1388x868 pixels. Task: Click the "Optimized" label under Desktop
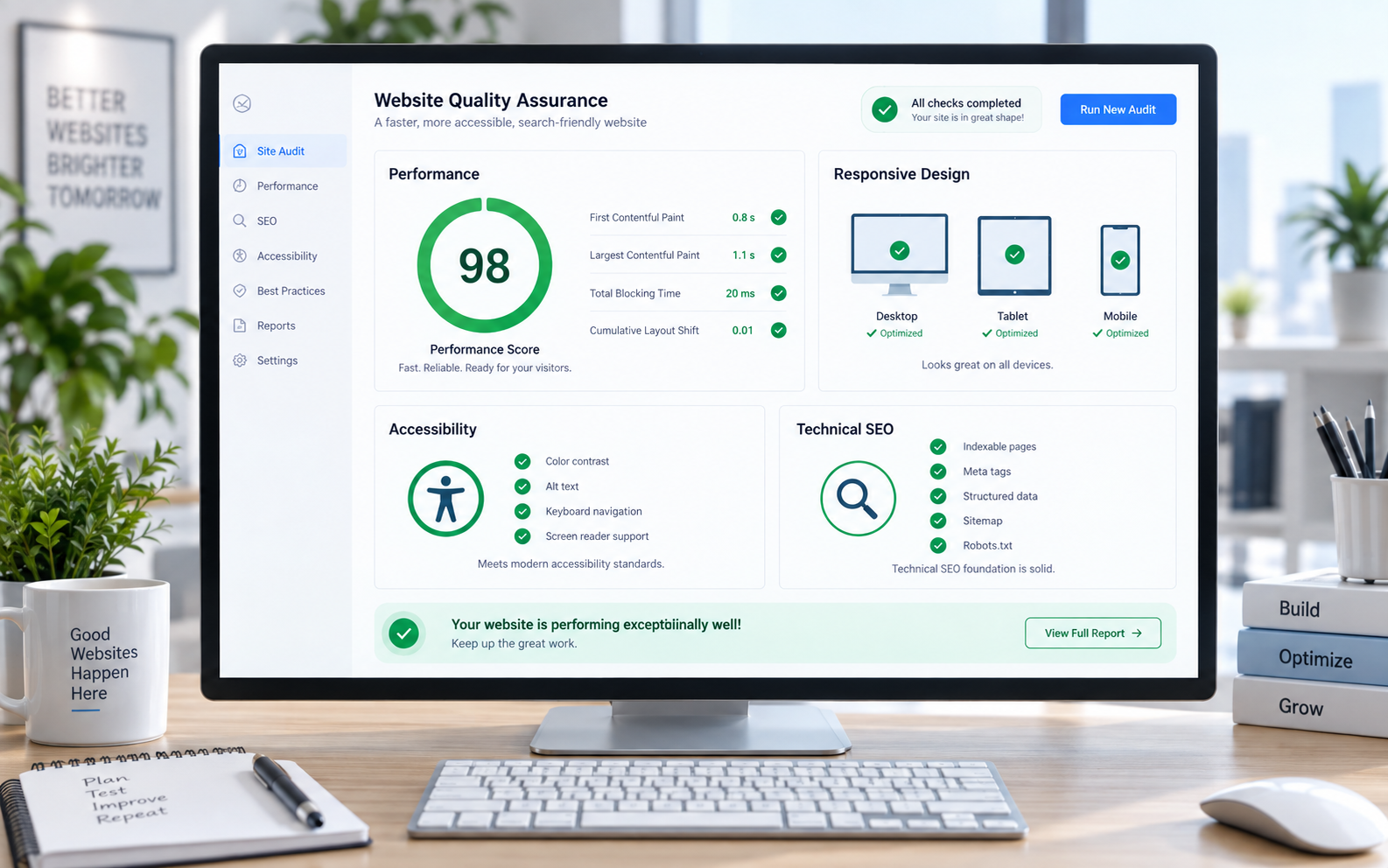901,333
